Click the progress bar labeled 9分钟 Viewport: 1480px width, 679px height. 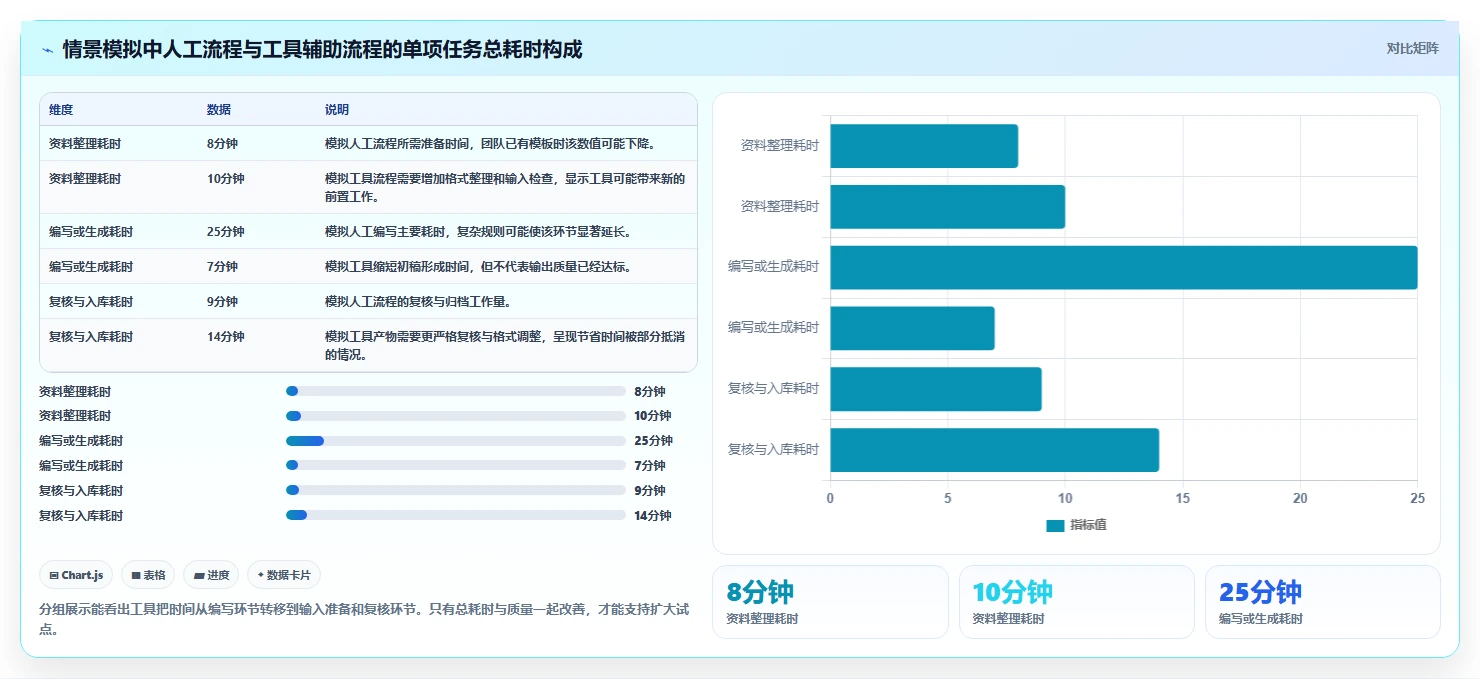pyautogui.click(x=456, y=491)
